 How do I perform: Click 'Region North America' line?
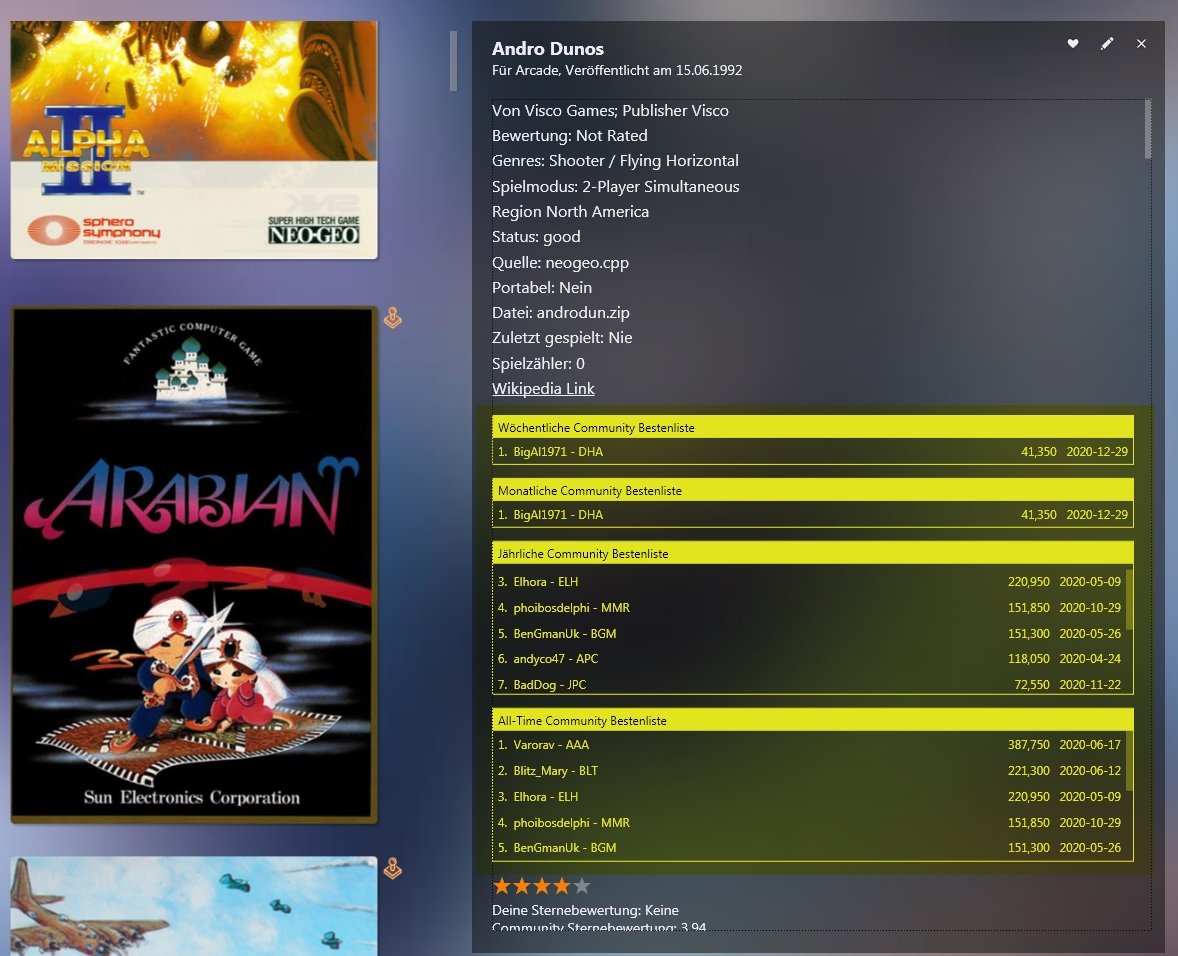[570, 212]
